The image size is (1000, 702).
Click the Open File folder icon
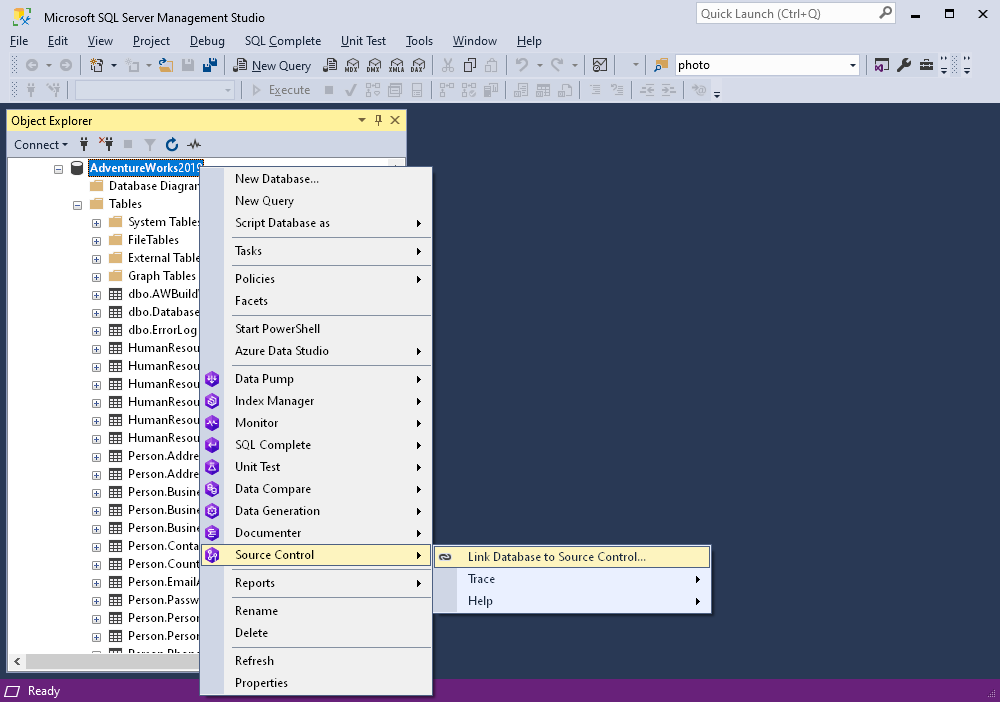pyautogui.click(x=166, y=65)
